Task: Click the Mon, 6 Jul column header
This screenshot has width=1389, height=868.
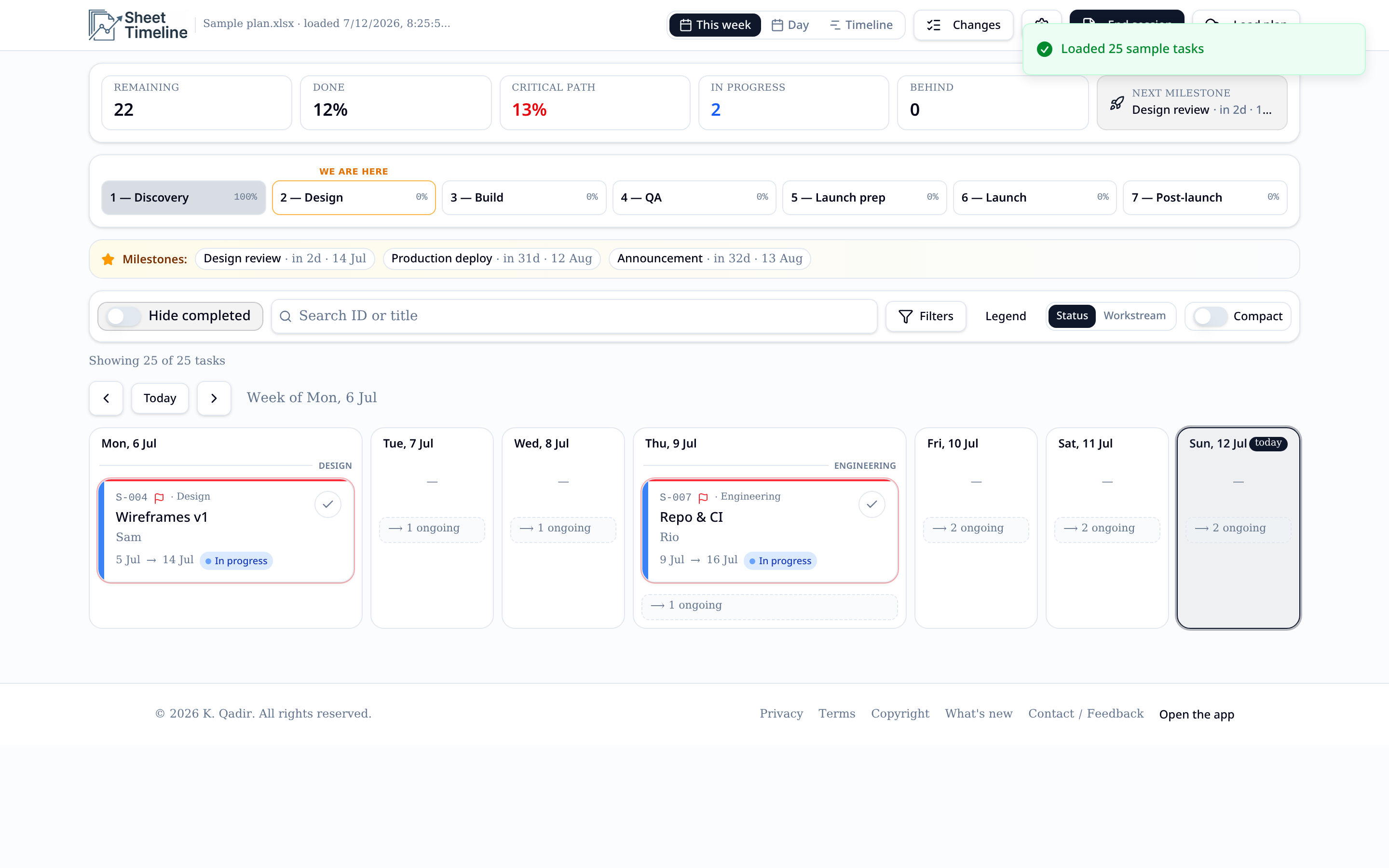Action: pyautogui.click(x=129, y=443)
